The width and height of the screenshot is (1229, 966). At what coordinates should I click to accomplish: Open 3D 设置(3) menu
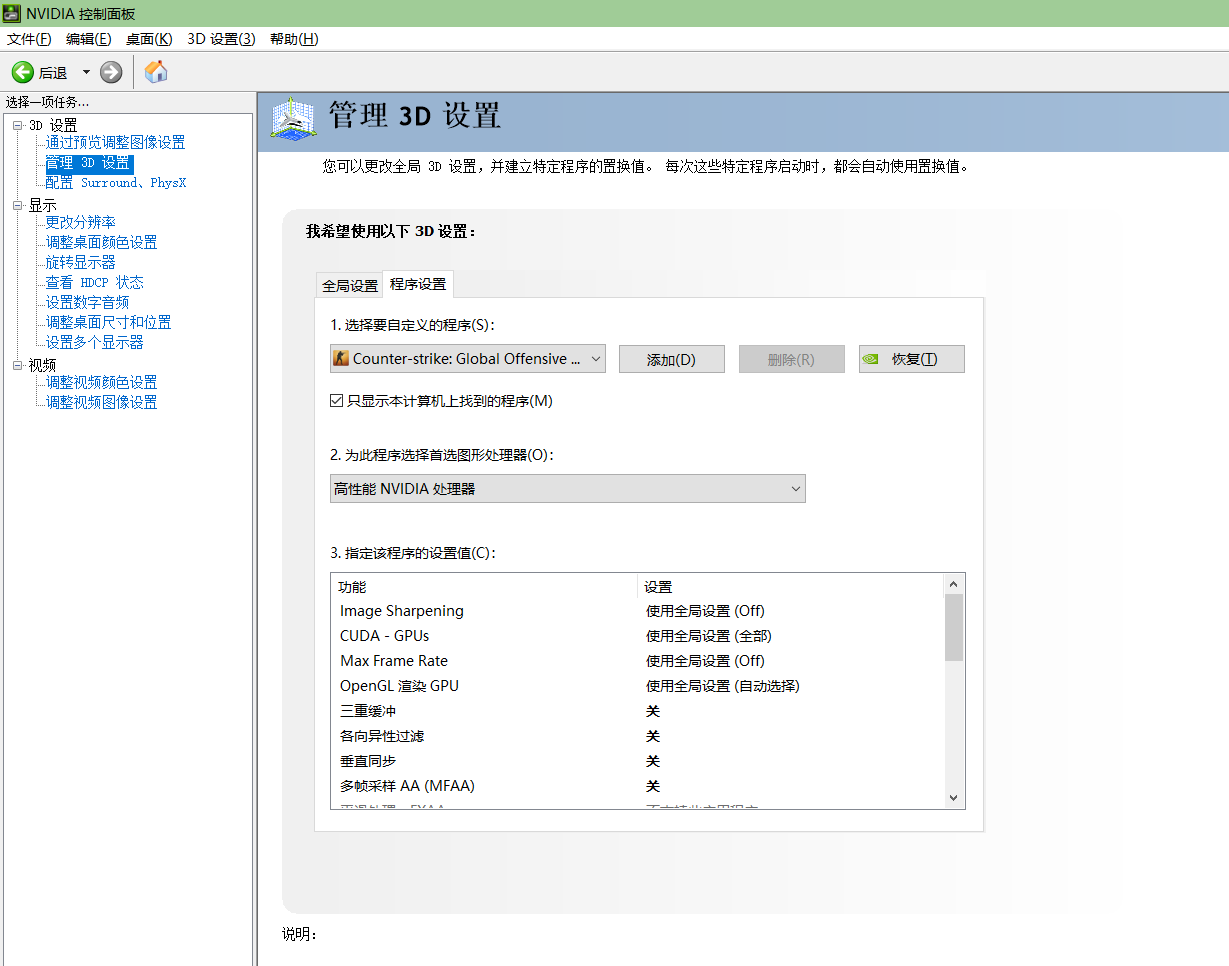point(221,39)
